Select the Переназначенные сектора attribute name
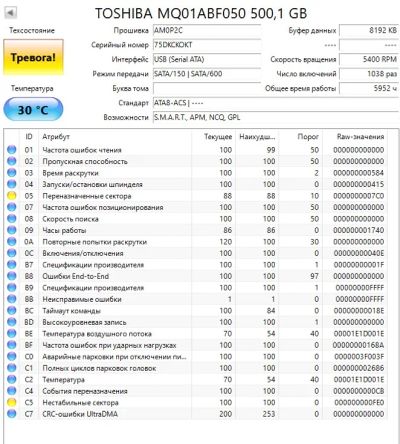The width and height of the screenshot is (400, 444). coord(87,196)
